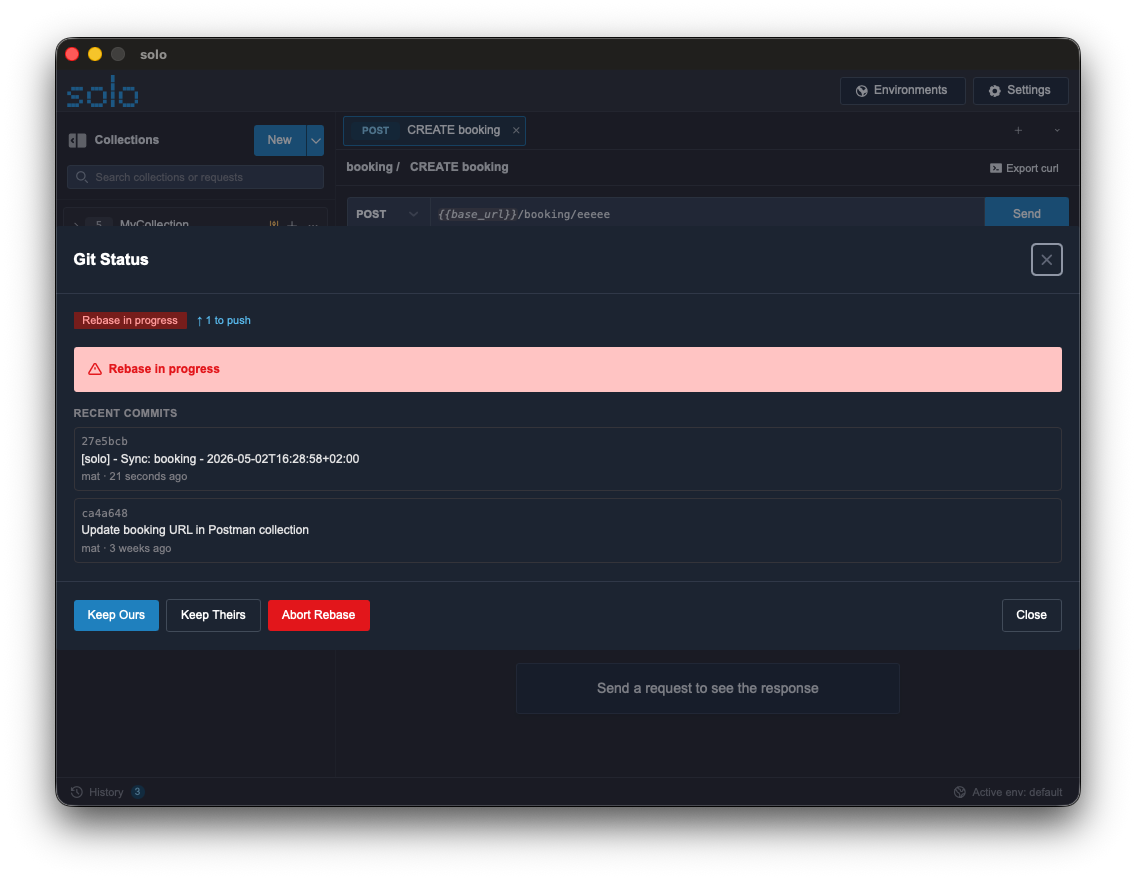The width and height of the screenshot is (1136, 880).
Task: Click 'mat · 3 weeks ago' commit metadata
Action: [x=126, y=548]
